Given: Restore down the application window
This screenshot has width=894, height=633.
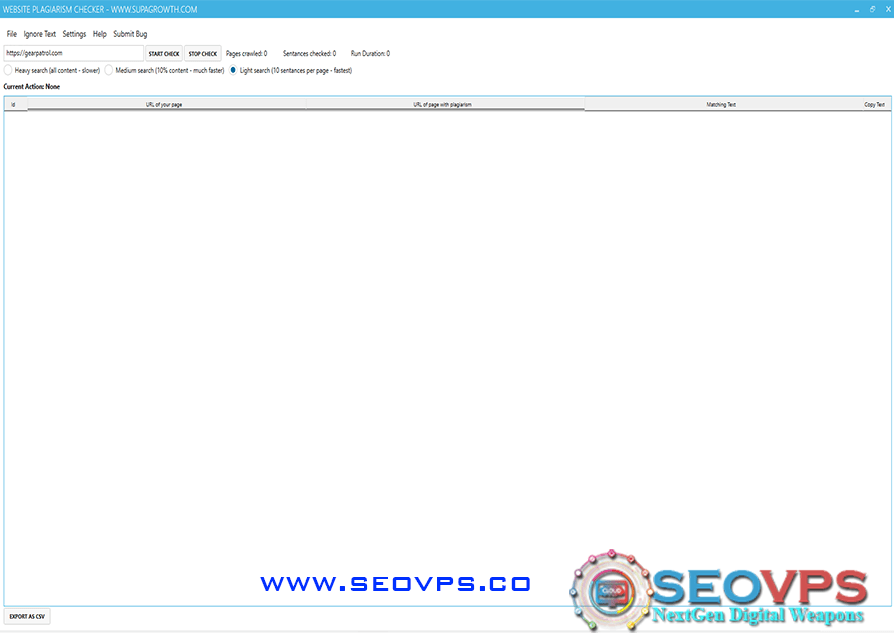Looking at the screenshot, I should coord(872,9).
